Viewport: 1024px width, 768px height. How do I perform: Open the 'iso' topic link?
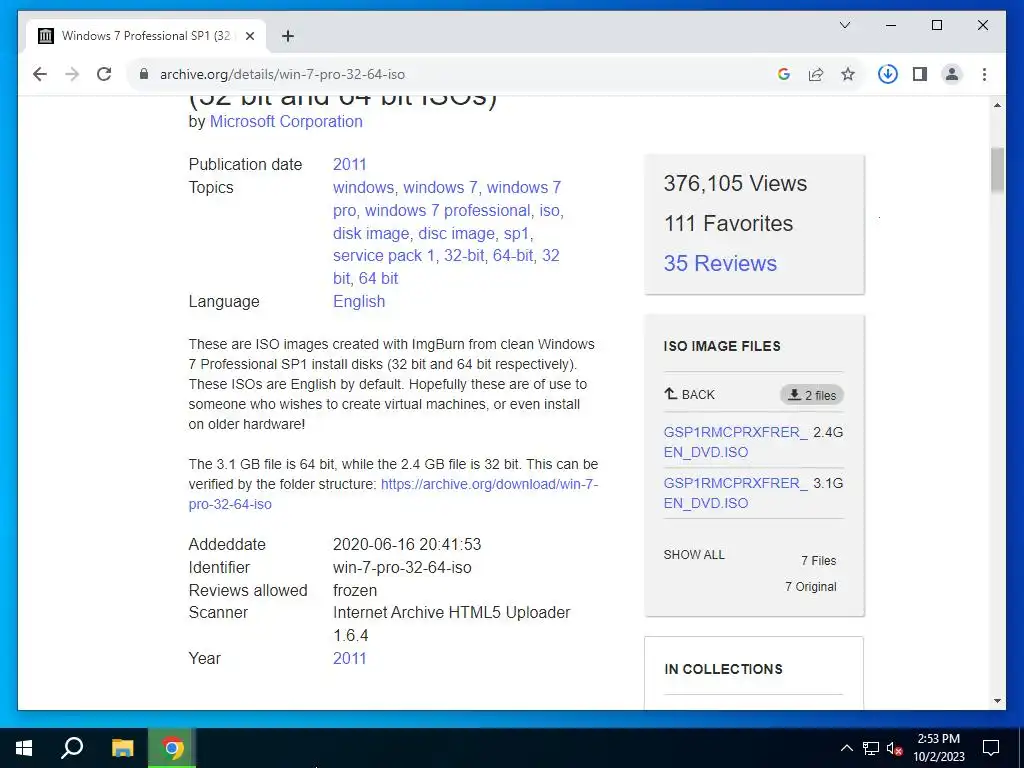[x=549, y=210]
